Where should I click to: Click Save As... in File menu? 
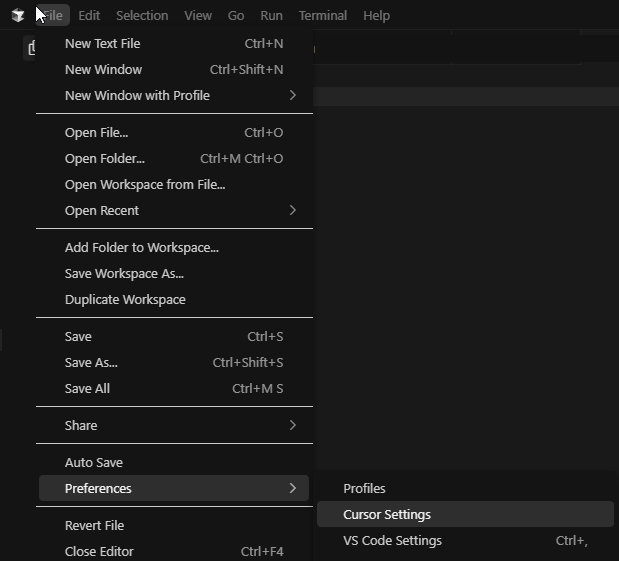coord(91,363)
